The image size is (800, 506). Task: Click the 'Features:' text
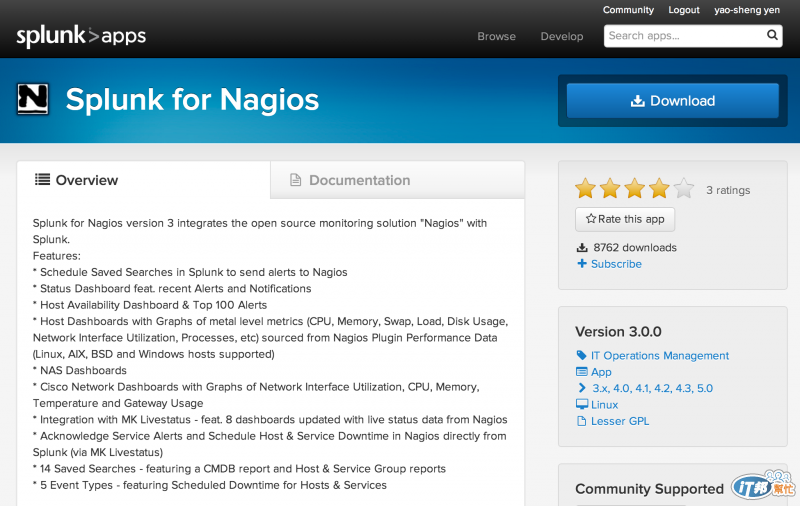pos(57,256)
